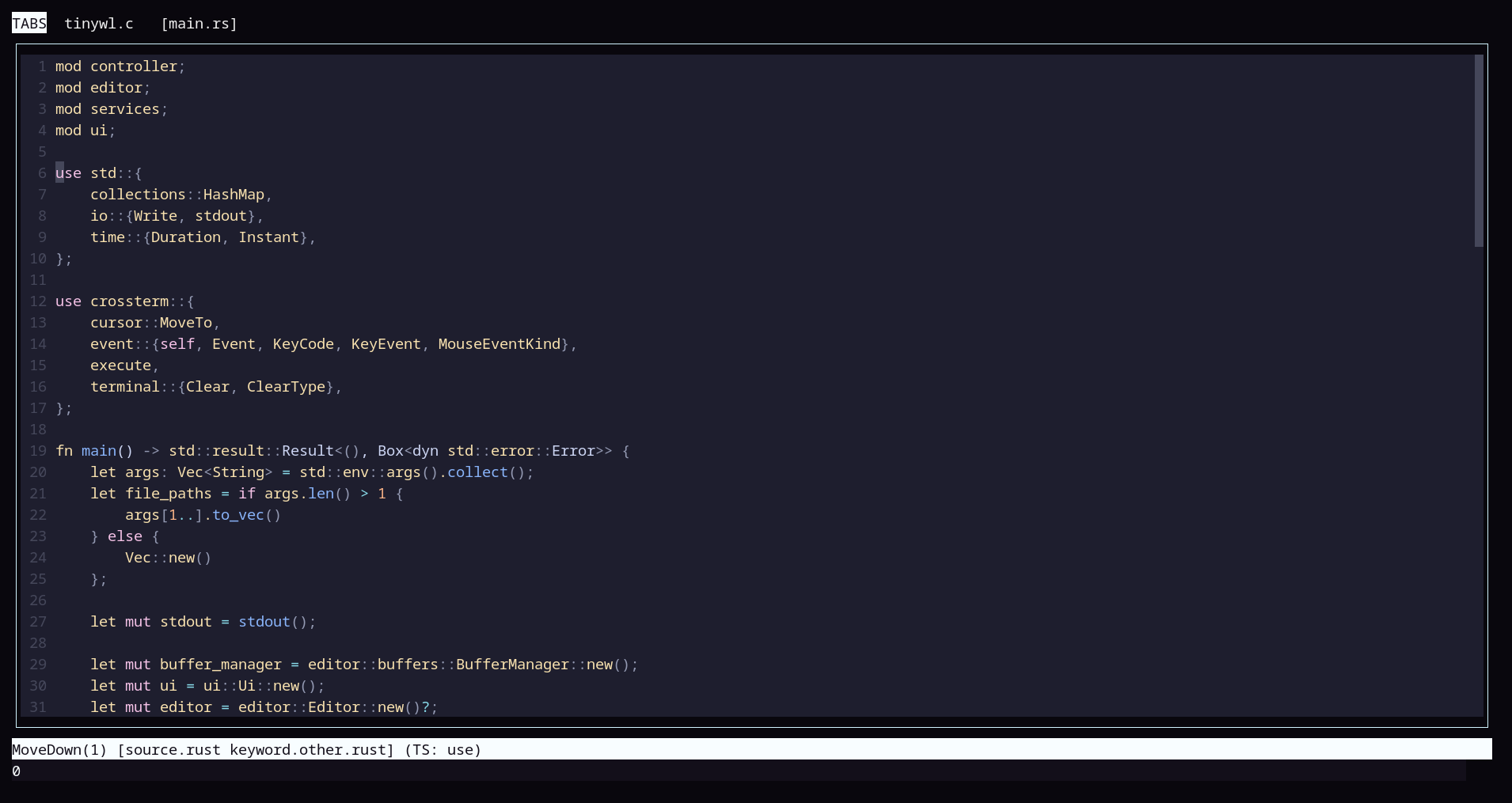Viewport: 1512px width, 803px height.
Task: Click the 'to_vec' method call
Action: pos(238,515)
